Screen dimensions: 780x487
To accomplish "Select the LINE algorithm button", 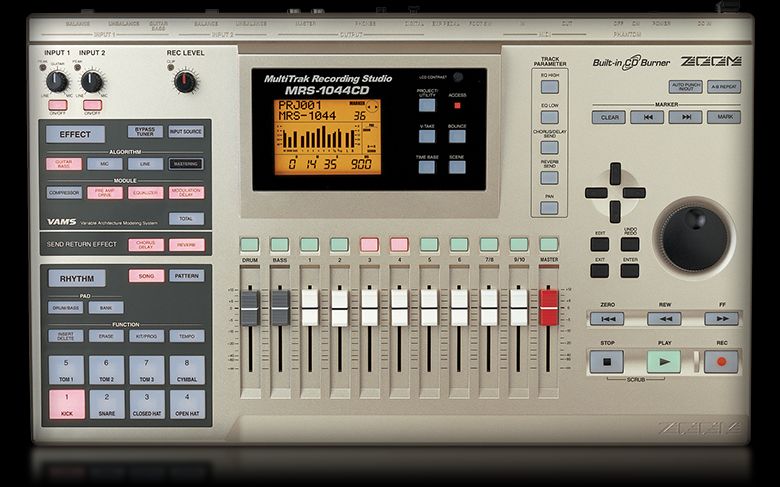I will (x=145, y=164).
